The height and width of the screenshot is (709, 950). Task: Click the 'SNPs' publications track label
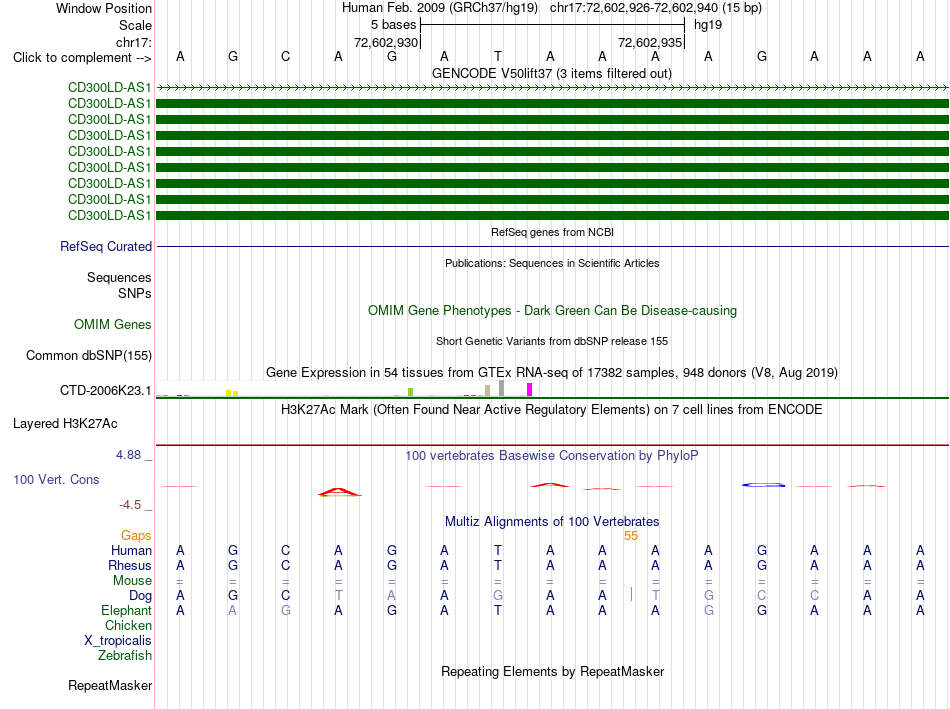click(x=135, y=293)
